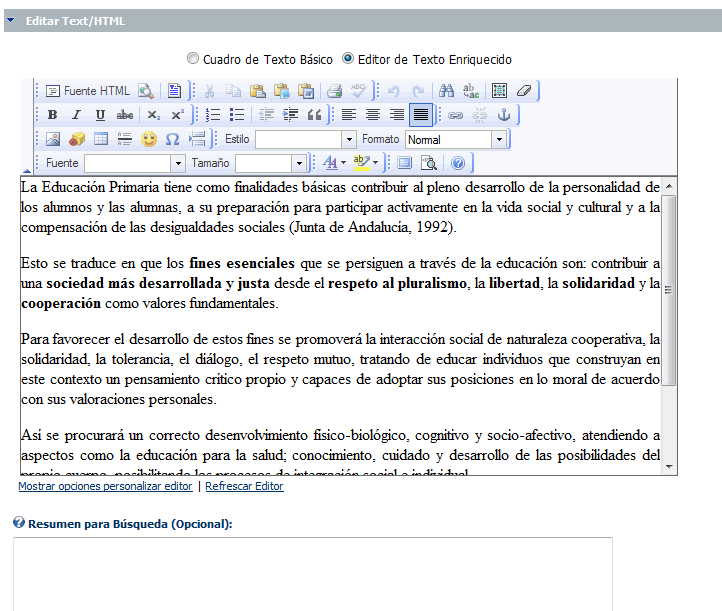Collapse the editor toolbar with small arrow
This screenshot has height=611, width=722.
click(27, 171)
